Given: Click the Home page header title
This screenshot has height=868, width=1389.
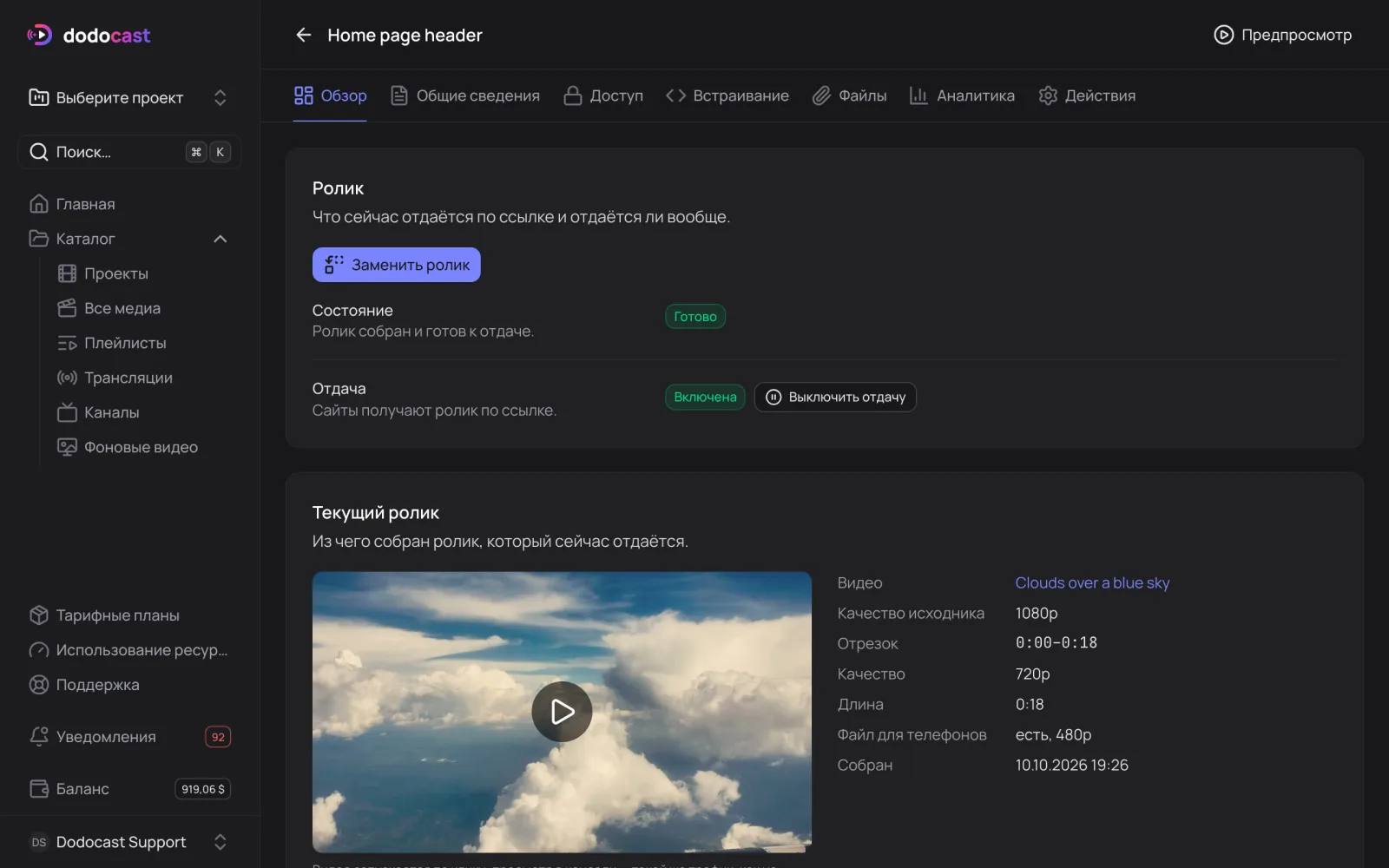Looking at the screenshot, I should point(405,35).
